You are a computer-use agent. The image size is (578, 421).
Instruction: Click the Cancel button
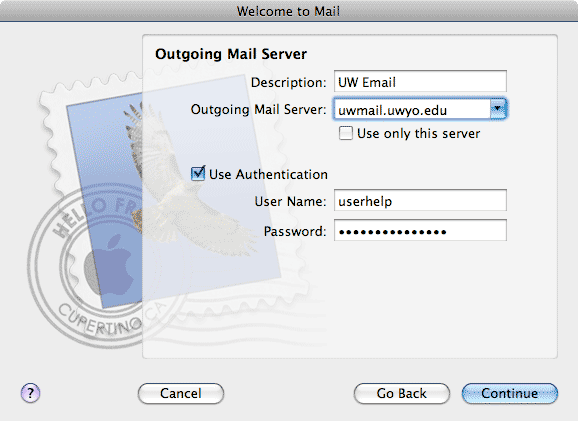(181, 393)
